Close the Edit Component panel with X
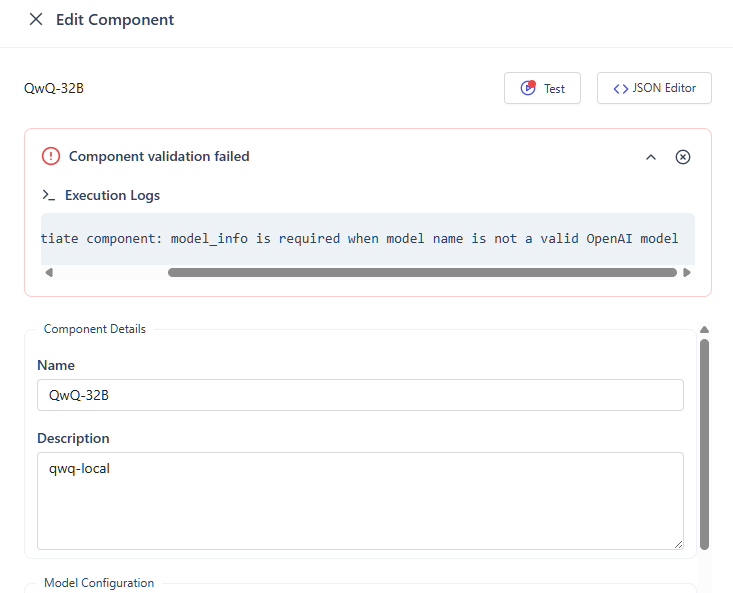Viewport: 733px width, 593px height. point(36,20)
